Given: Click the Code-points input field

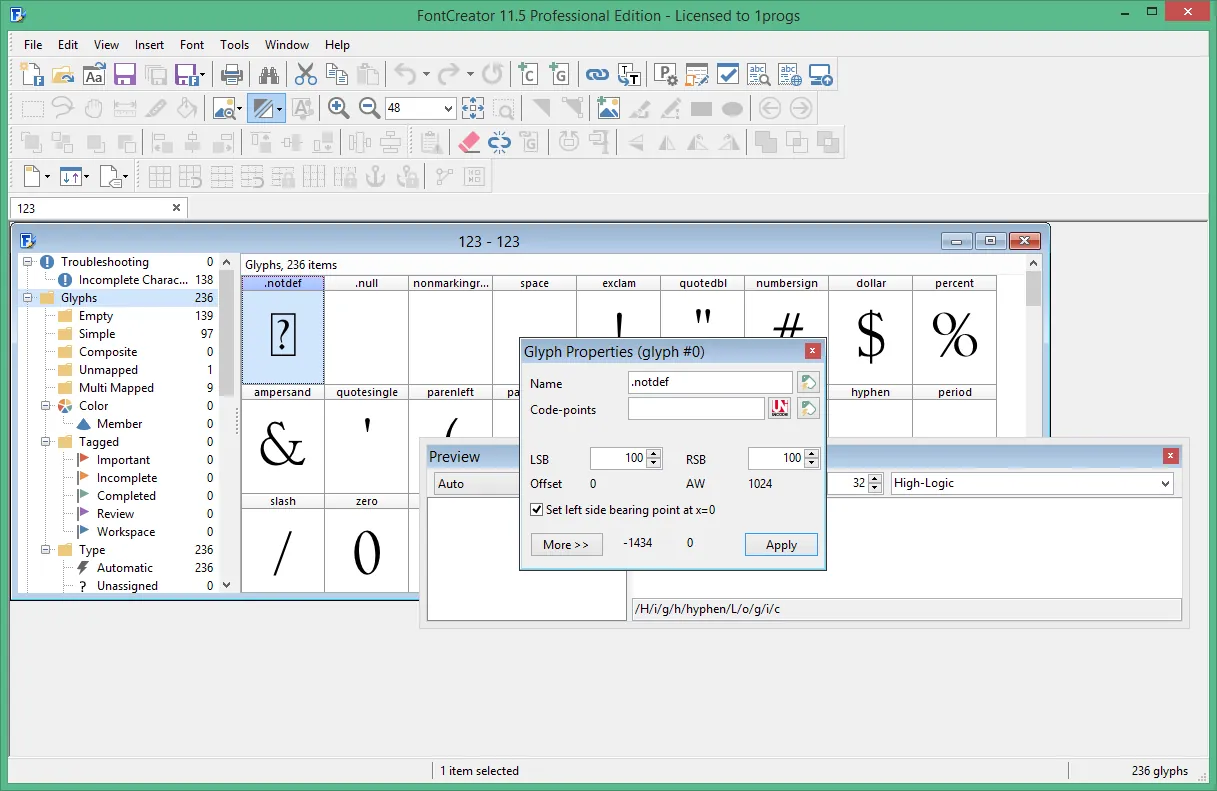Looking at the screenshot, I should tap(696, 408).
